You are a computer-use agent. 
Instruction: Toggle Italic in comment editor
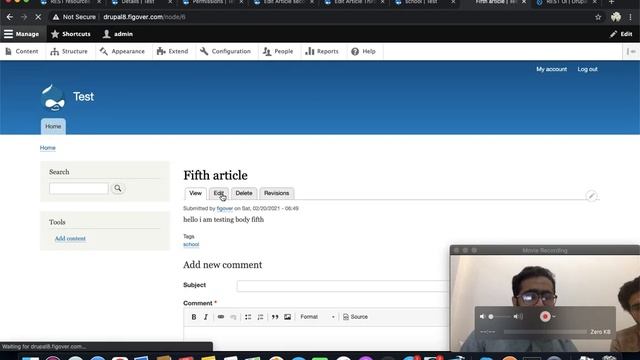coord(206,317)
